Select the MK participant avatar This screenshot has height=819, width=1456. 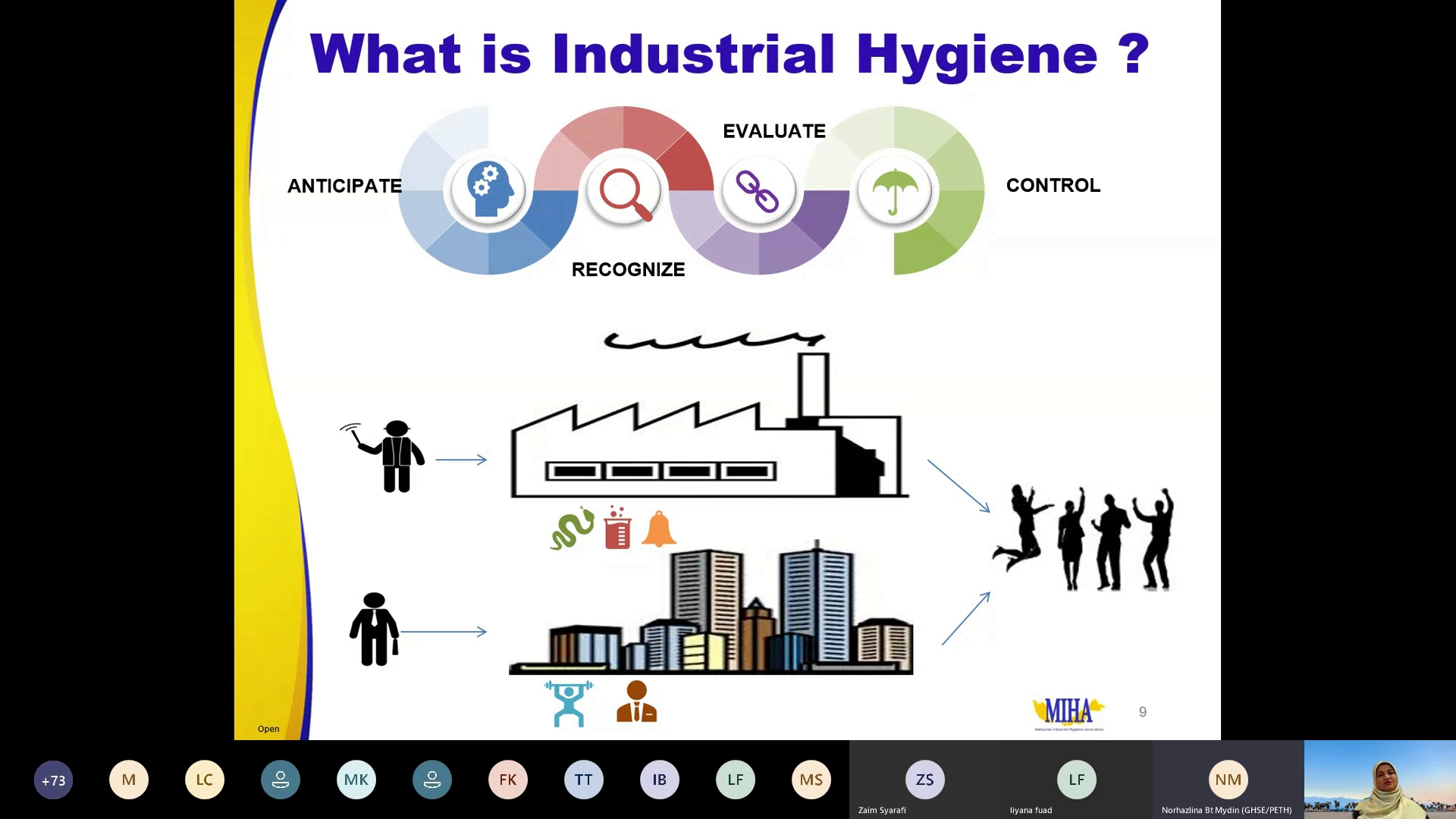point(356,780)
